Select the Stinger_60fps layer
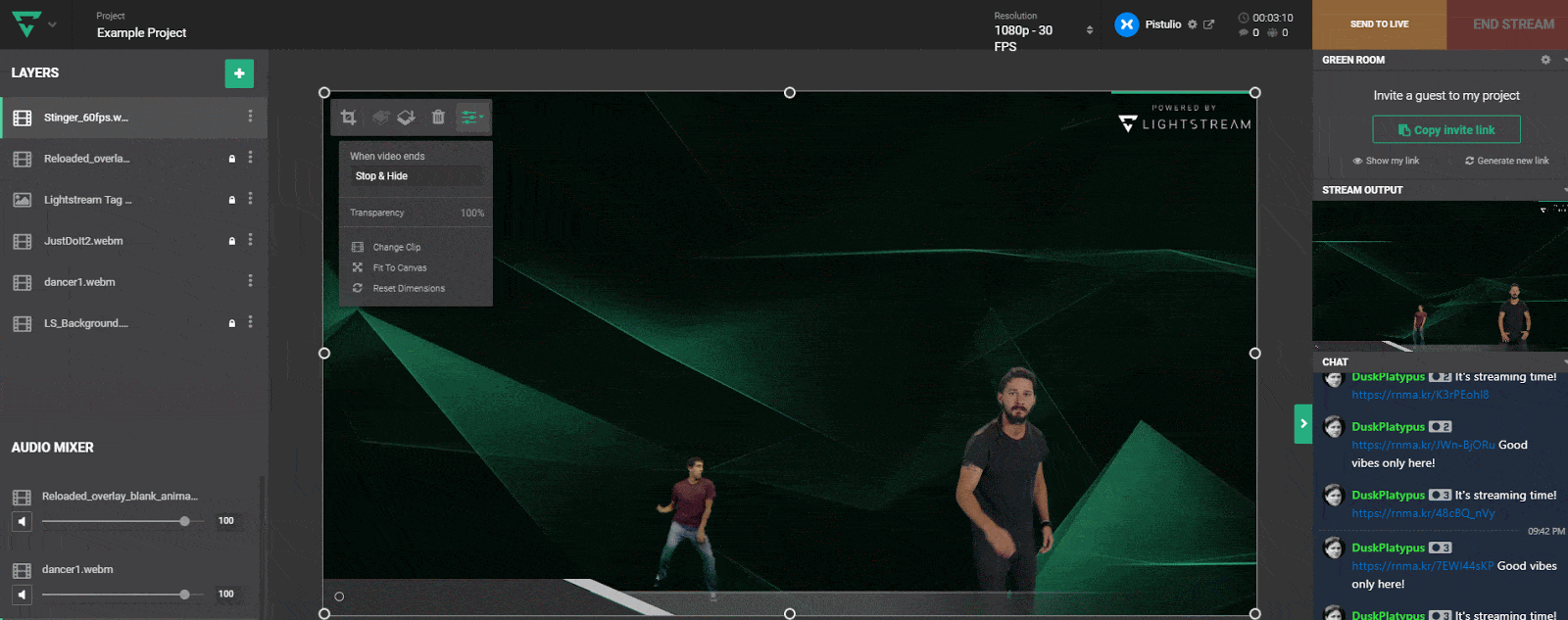 [133, 118]
